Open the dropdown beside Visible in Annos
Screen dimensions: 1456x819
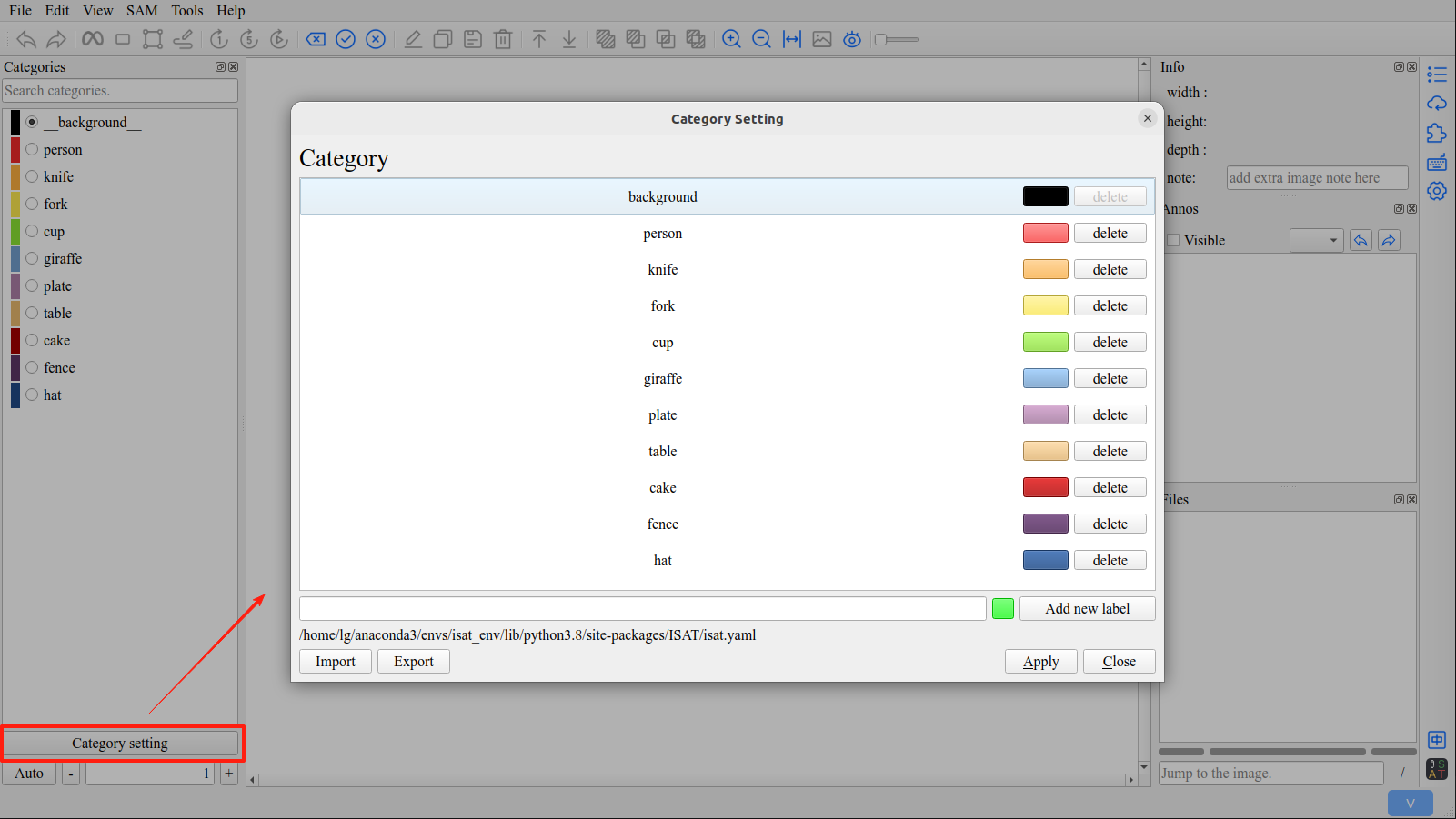[1316, 240]
